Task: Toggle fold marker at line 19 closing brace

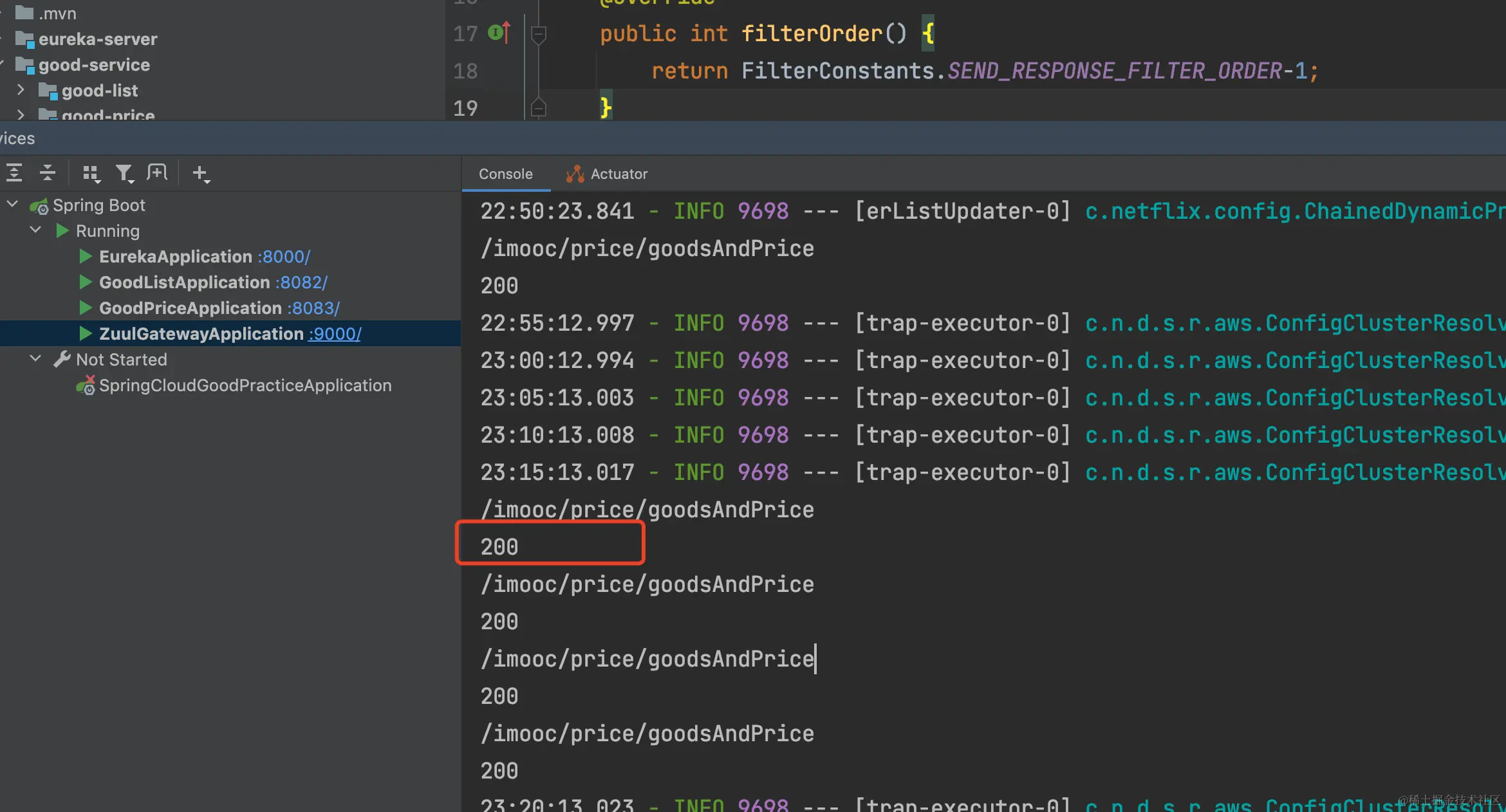Action: (x=539, y=107)
